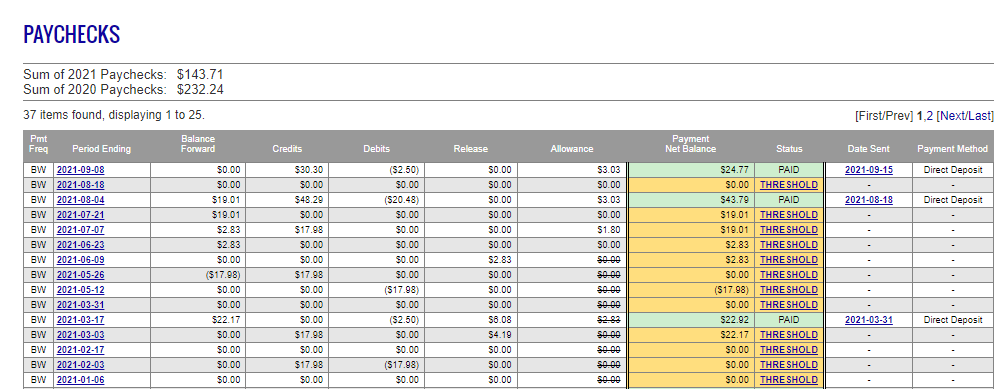Open THRESHOLD status for 2021-03-03 row
Screen dimensions: 1008x389
click(789, 335)
